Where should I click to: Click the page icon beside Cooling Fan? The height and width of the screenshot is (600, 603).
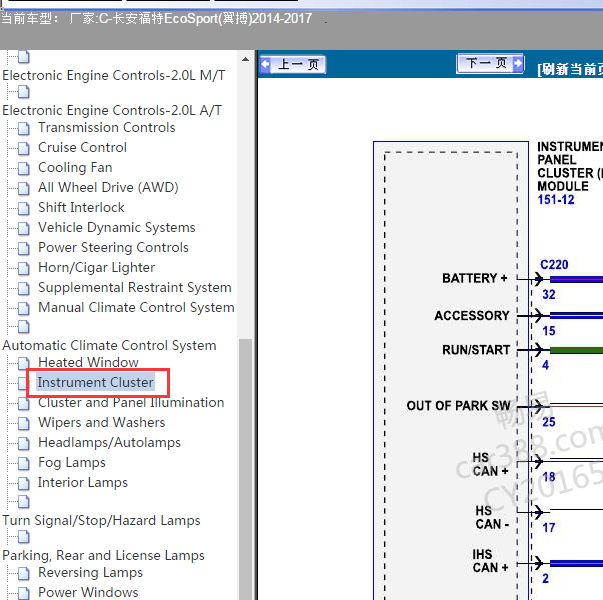(x=23, y=168)
